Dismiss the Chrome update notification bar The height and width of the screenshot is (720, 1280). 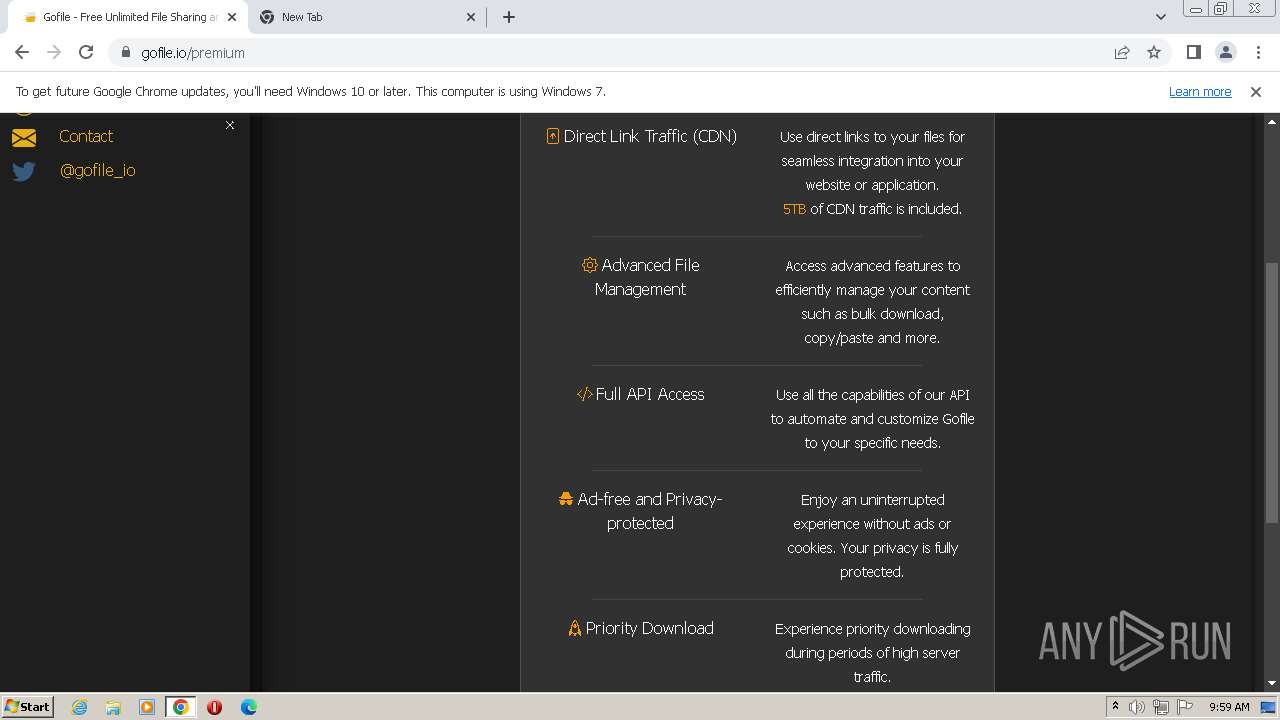coord(1256,91)
